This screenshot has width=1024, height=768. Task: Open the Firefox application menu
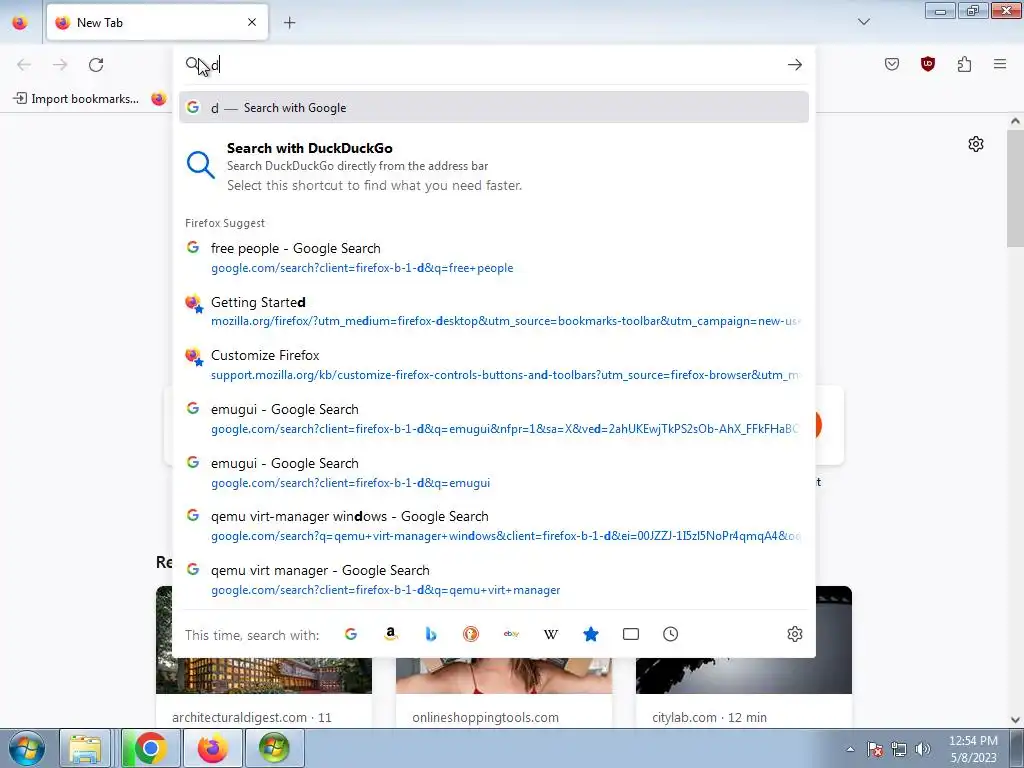(x=1000, y=64)
